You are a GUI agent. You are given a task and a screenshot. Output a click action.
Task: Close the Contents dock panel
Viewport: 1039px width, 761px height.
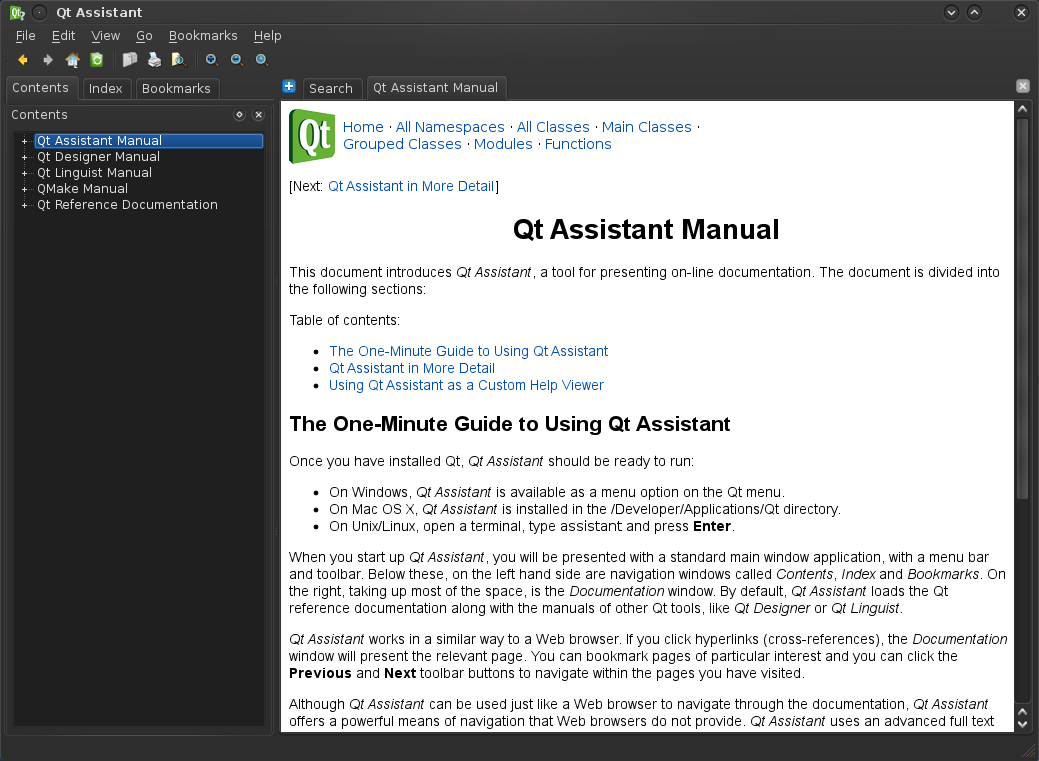pyautogui.click(x=258, y=115)
